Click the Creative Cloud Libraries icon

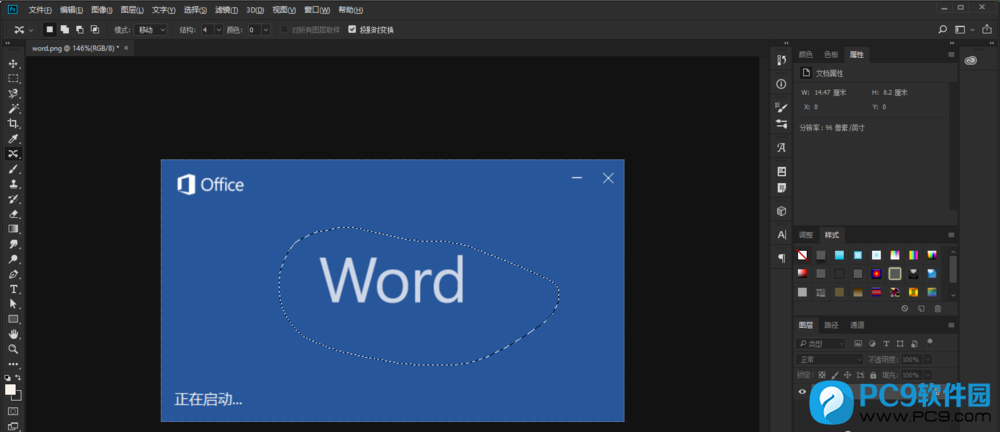970,61
